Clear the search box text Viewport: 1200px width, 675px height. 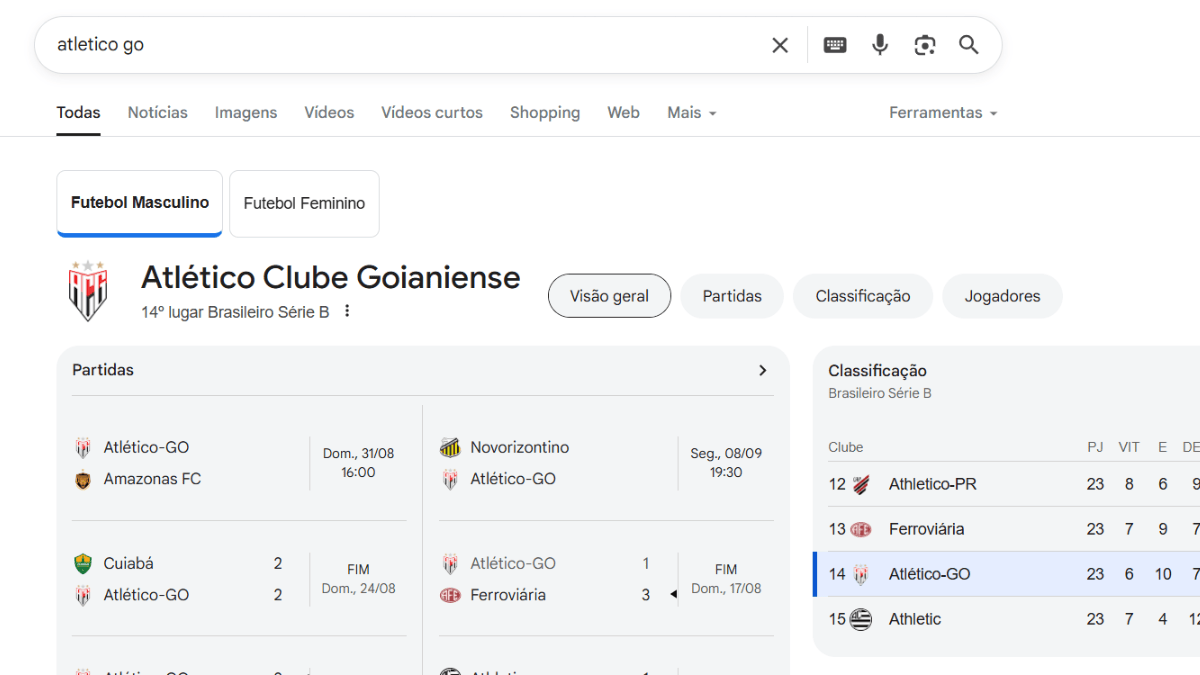[780, 45]
